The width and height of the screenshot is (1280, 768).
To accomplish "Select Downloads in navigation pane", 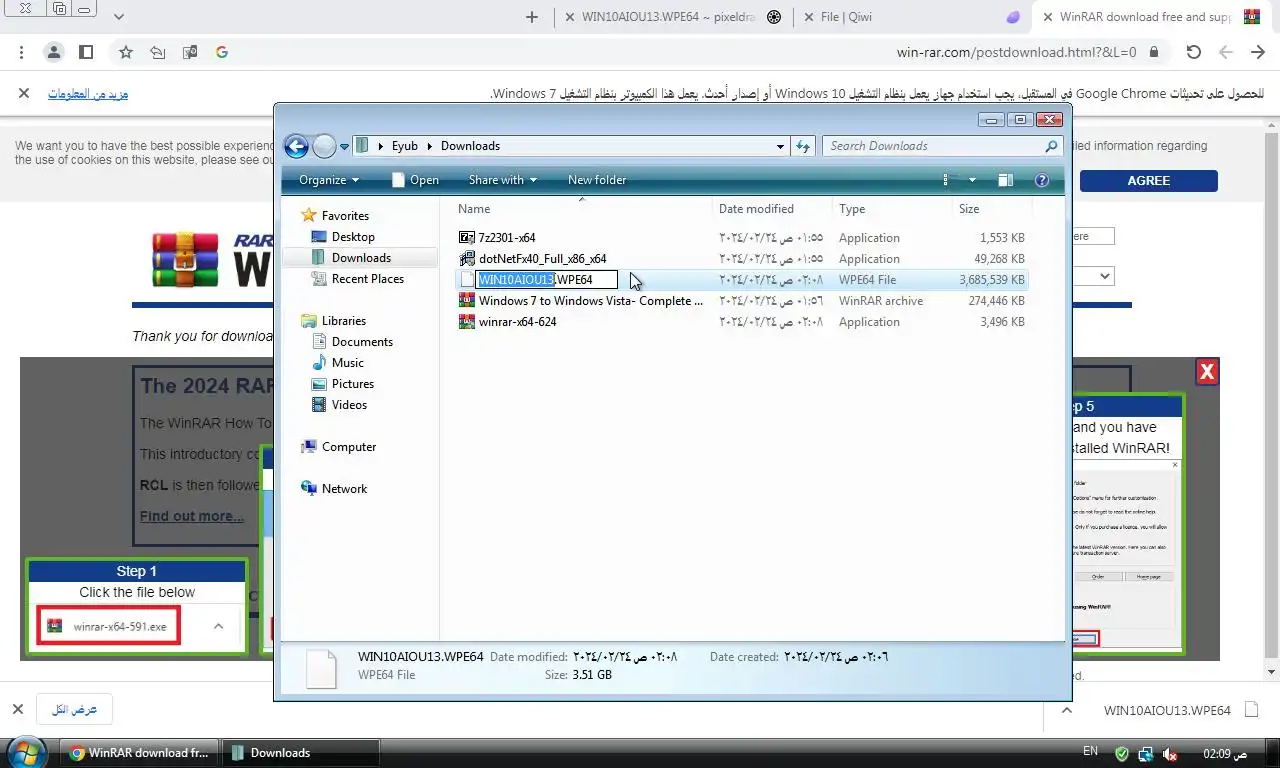I will coord(361,258).
